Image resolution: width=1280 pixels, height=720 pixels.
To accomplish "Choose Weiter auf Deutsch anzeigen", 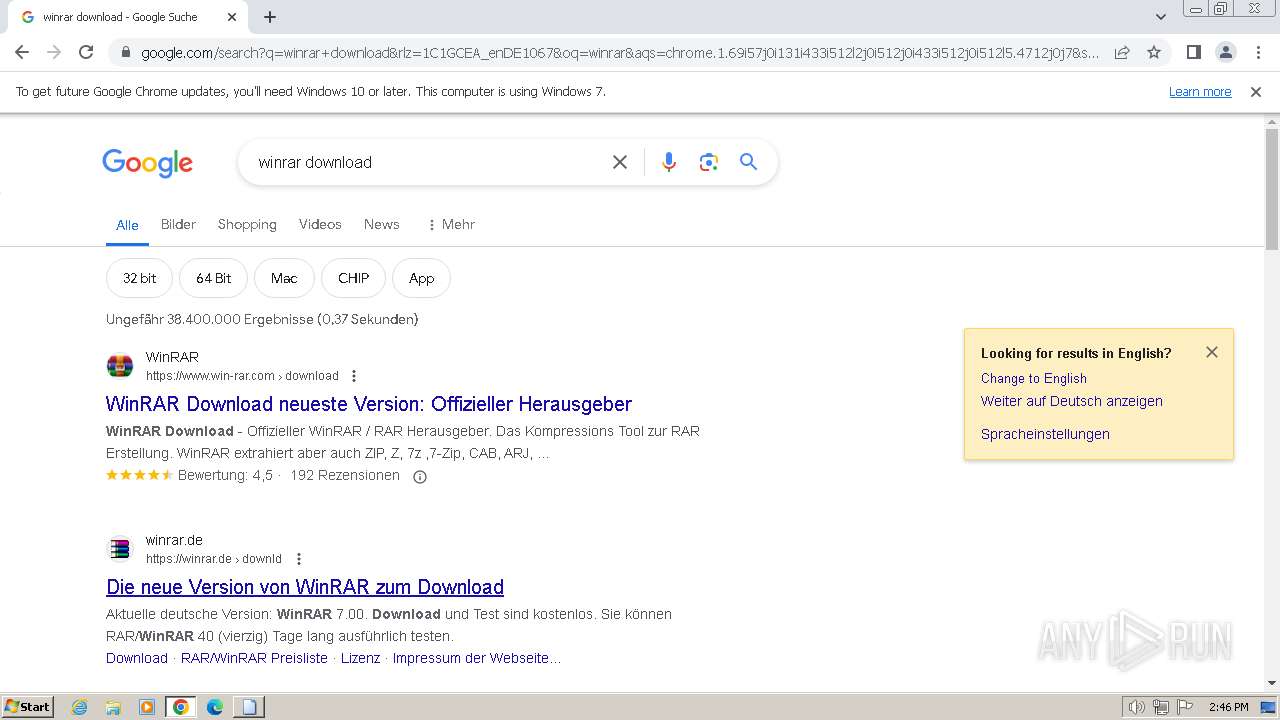I will pyautogui.click(x=1071, y=401).
